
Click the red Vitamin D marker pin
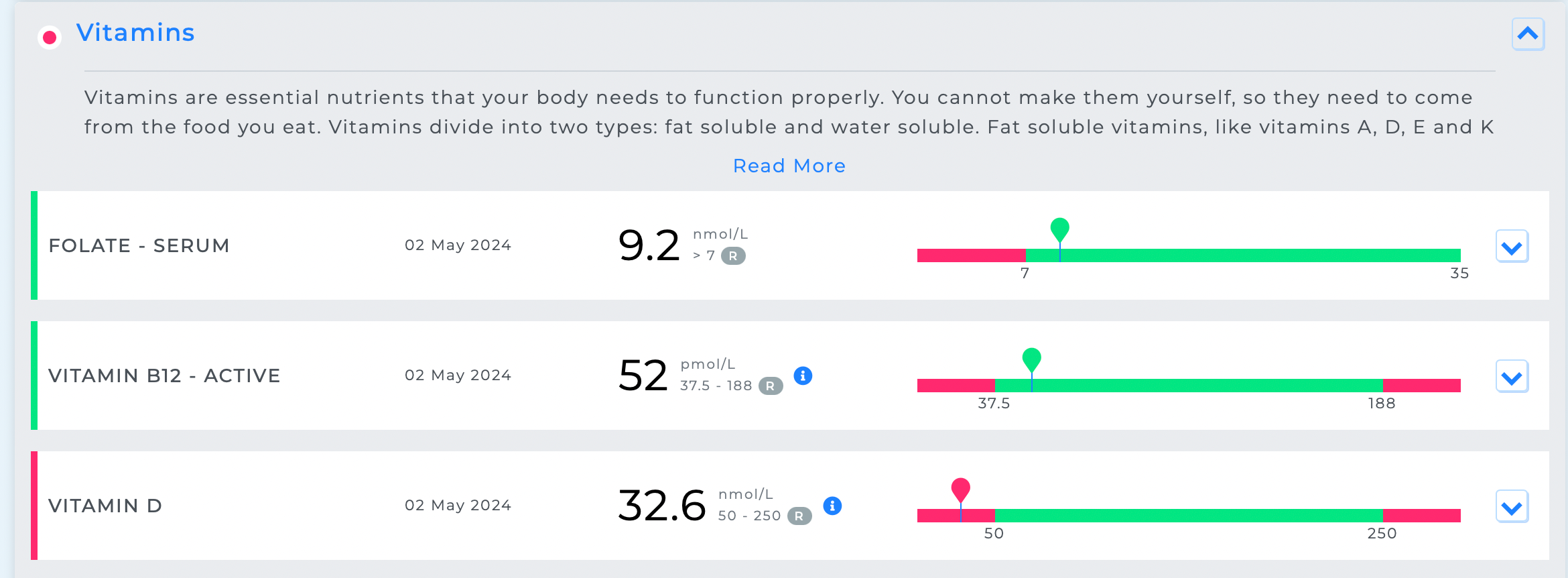(960, 489)
